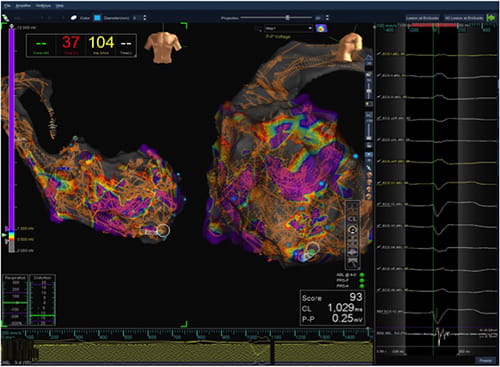500x367 pixels.
Task: Toggle the green PRS-A status indicator
Action: click(x=362, y=286)
